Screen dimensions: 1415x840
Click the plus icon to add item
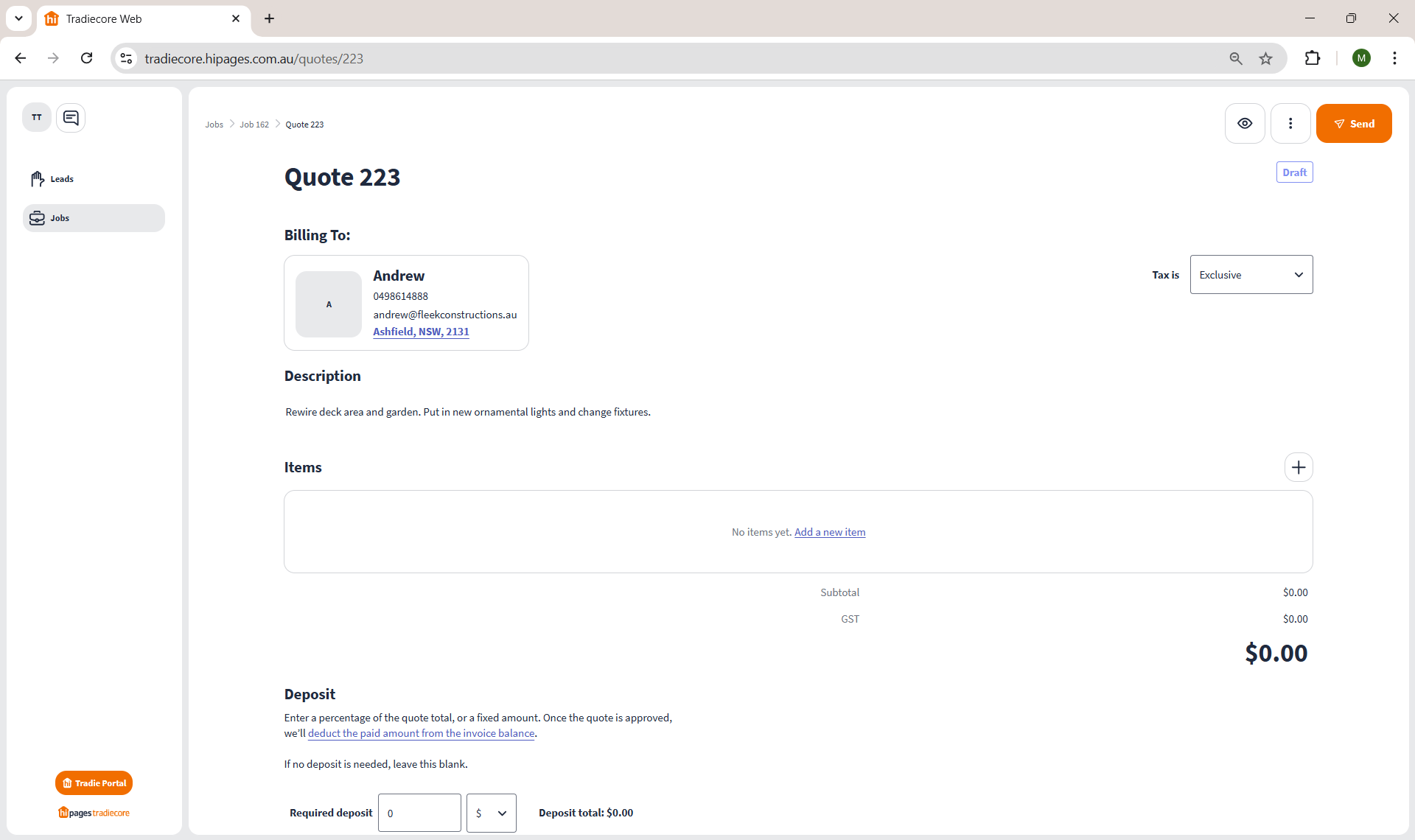click(x=1299, y=467)
